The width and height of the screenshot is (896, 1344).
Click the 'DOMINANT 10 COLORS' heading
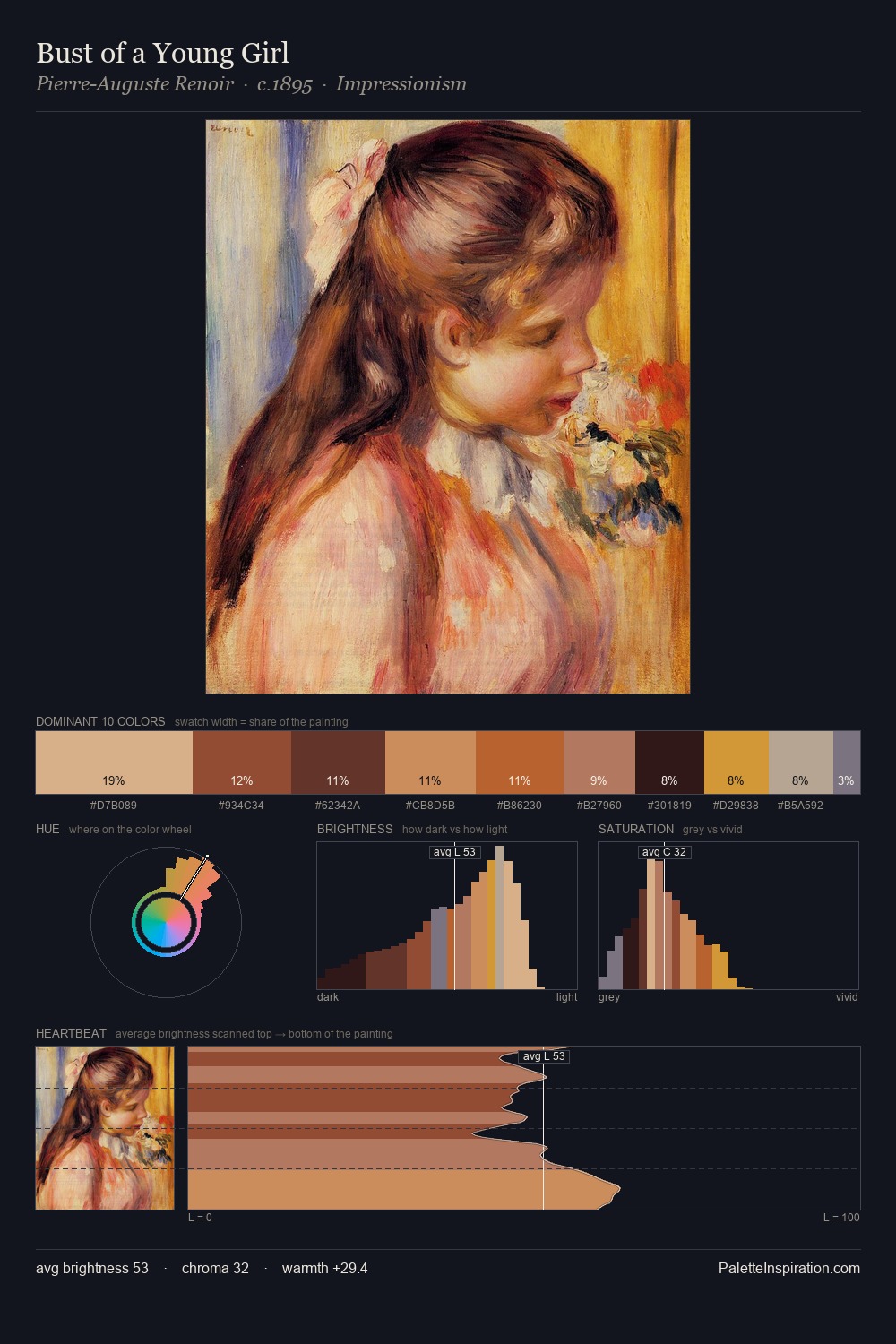click(100, 721)
